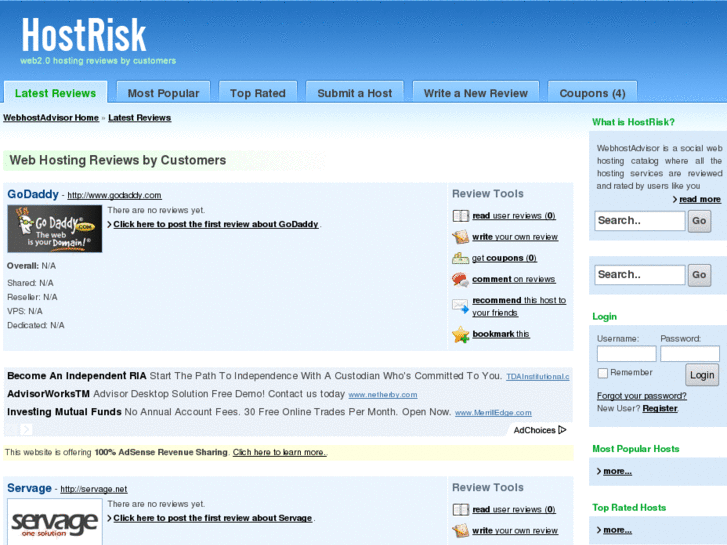The height and width of the screenshot is (545, 727).
Task: Open the Servage host title link
Action: (x=29, y=488)
